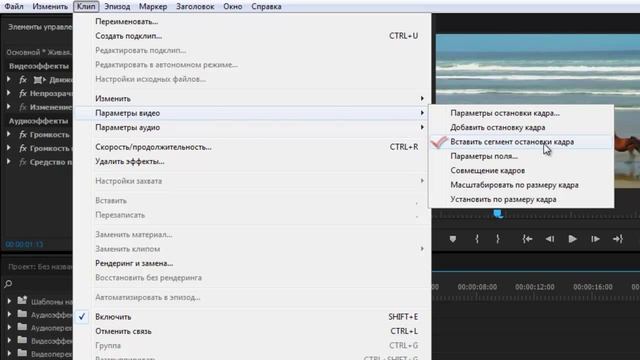Screen dimensions: 640x360
Task: Click the Видеоэффекты heading in effect controls
Action: (x=39, y=66)
